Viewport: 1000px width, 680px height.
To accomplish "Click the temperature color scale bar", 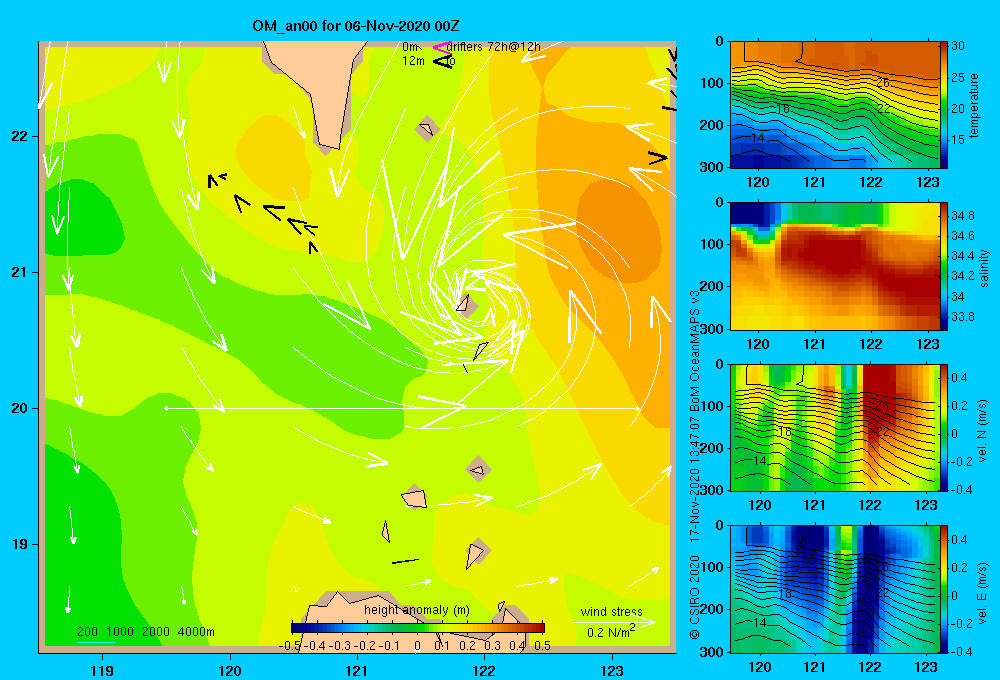I will (x=943, y=105).
